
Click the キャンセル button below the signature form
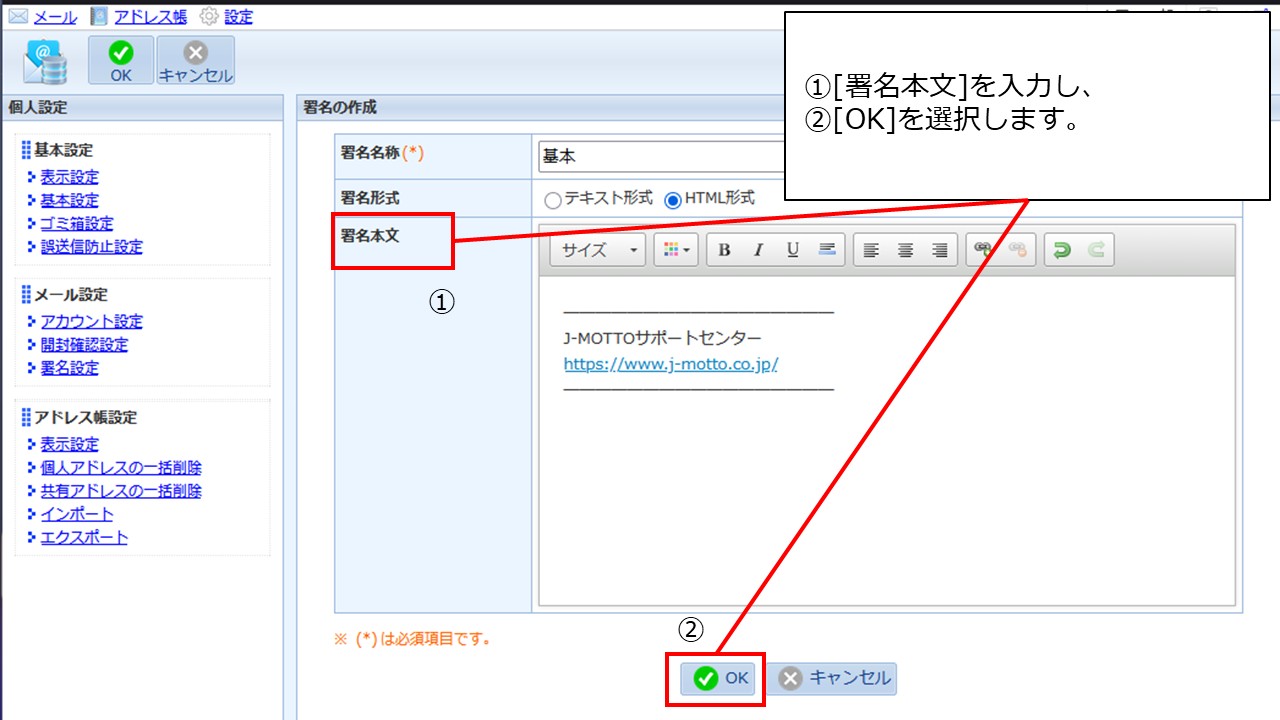pos(835,679)
